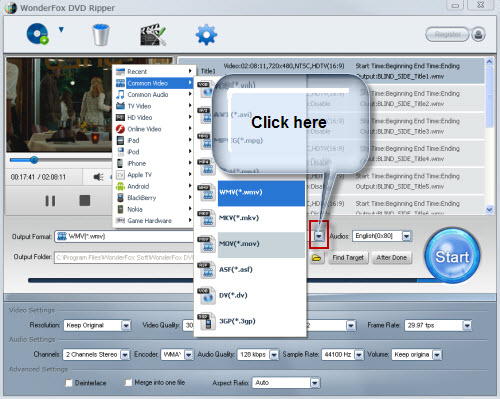Image resolution: width=500 pixels, height=399 pixels.
Task: Open the Sample Rate 44100 Hz dropdown
Action: 359,355
